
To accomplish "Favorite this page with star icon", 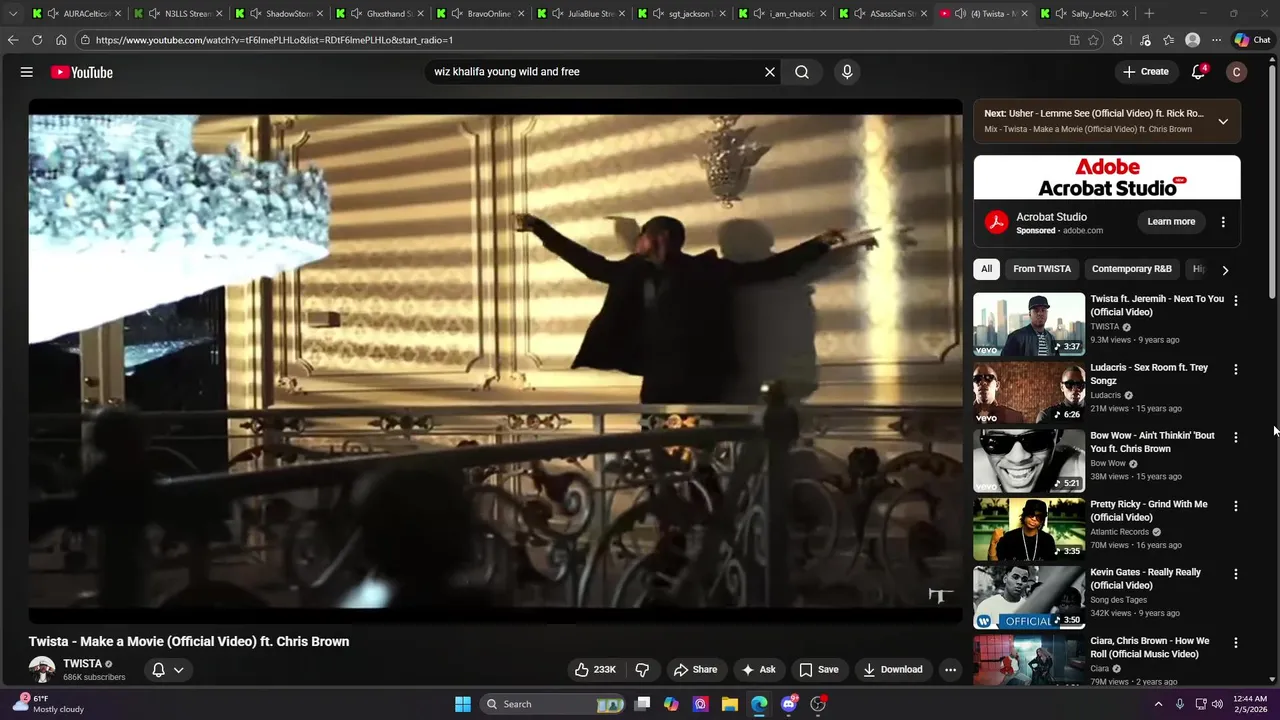I will 1093,40.
